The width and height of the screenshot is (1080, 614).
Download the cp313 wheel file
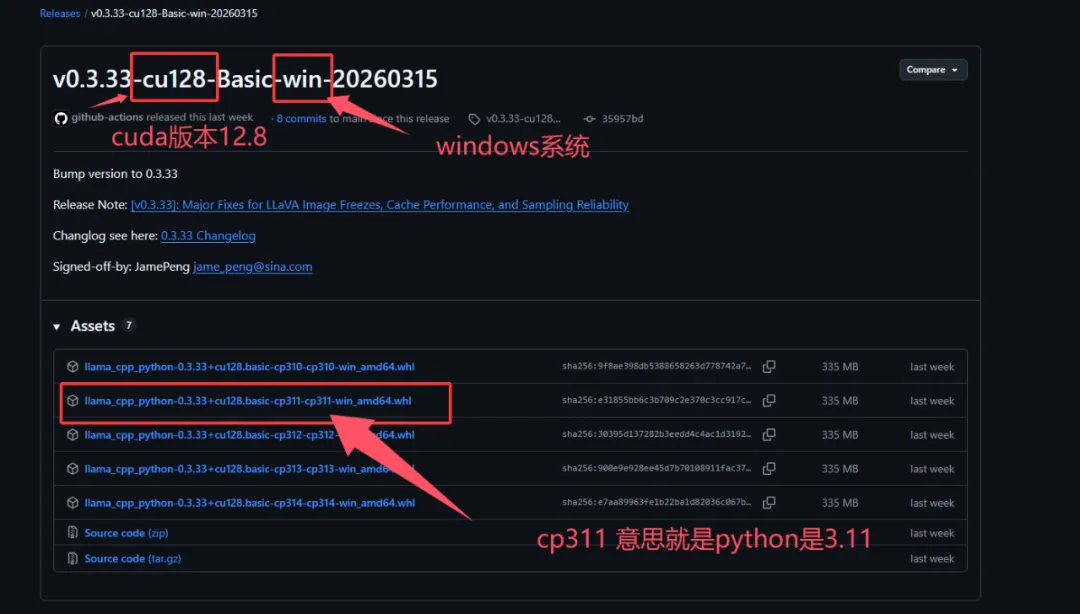pos(249,469)
